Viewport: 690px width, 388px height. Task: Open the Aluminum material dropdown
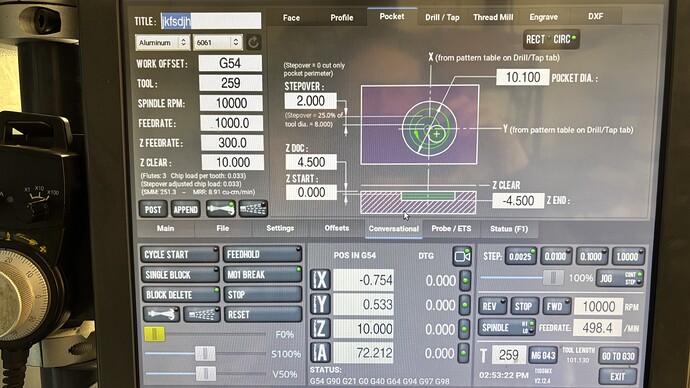[162, 43]
